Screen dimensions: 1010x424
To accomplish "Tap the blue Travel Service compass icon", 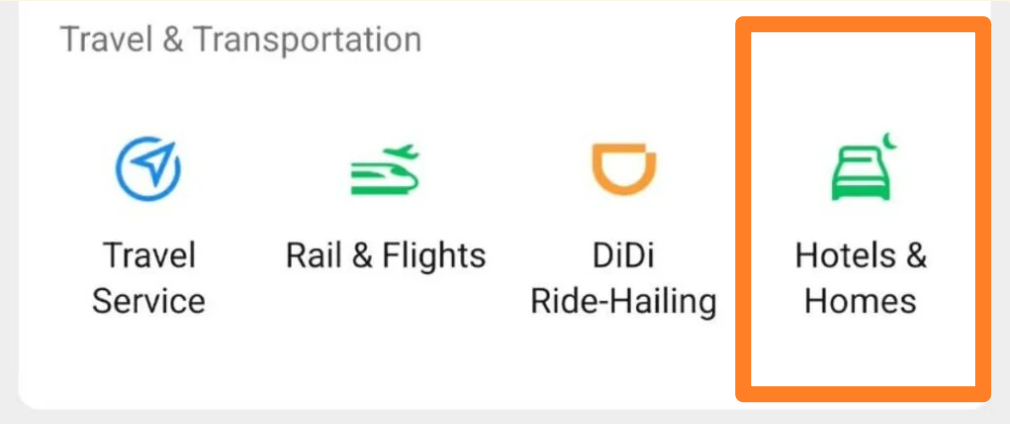I will pyautogui.click(x=147, y=170).
